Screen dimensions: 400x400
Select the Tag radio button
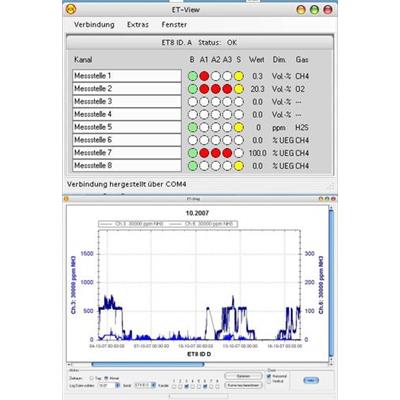(x=92, y=378)
